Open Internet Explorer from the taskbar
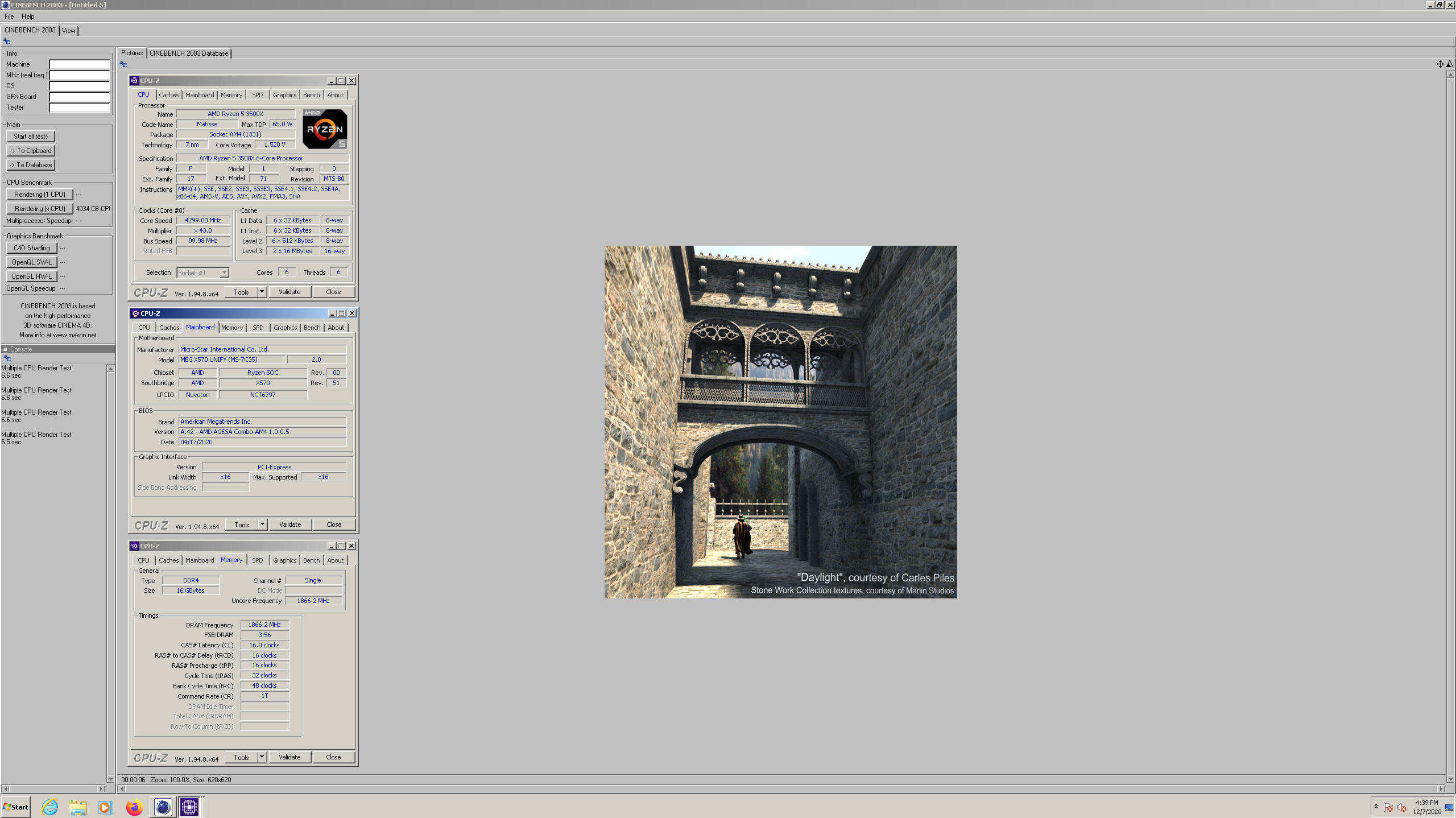Image resolution: width=1456 pixels, height=818 pixels. tap(50, 807)
